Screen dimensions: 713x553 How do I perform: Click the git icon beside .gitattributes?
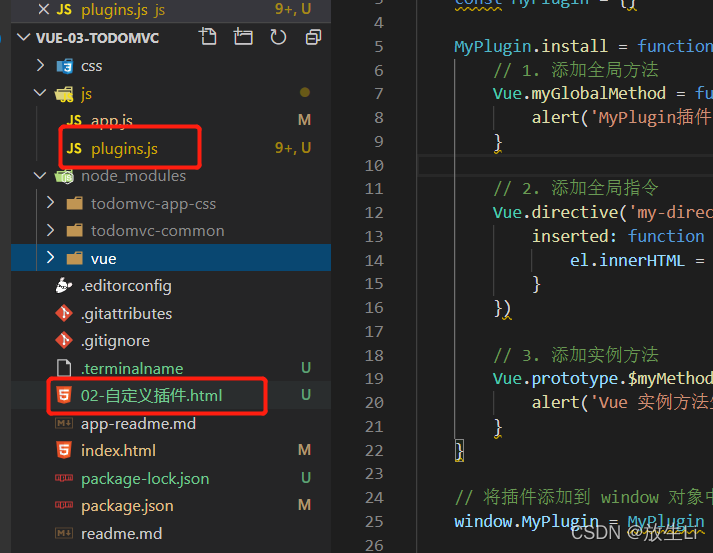(x=64, y=313)
